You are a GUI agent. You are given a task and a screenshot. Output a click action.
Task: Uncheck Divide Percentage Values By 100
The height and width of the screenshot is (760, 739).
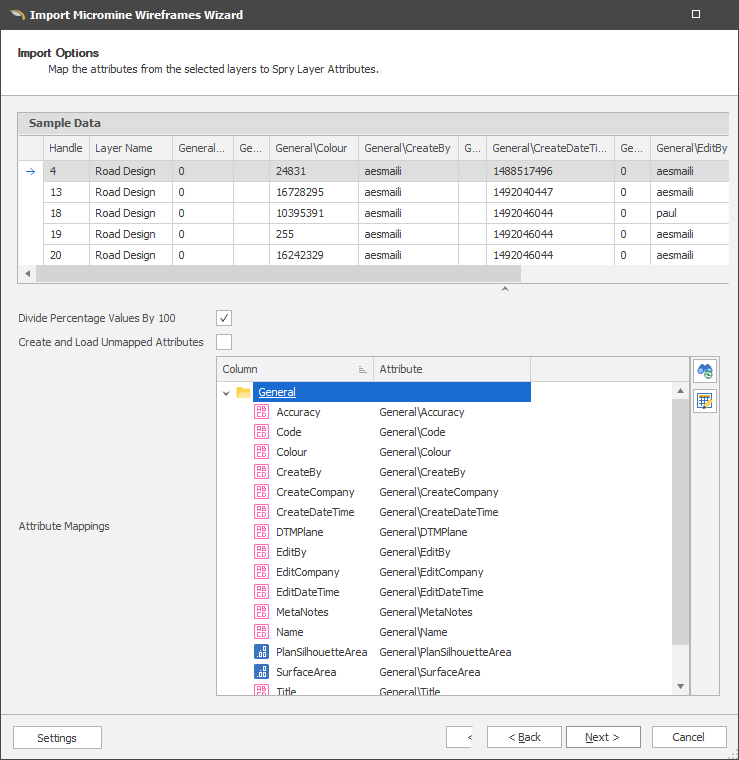(x=224, y=318)
